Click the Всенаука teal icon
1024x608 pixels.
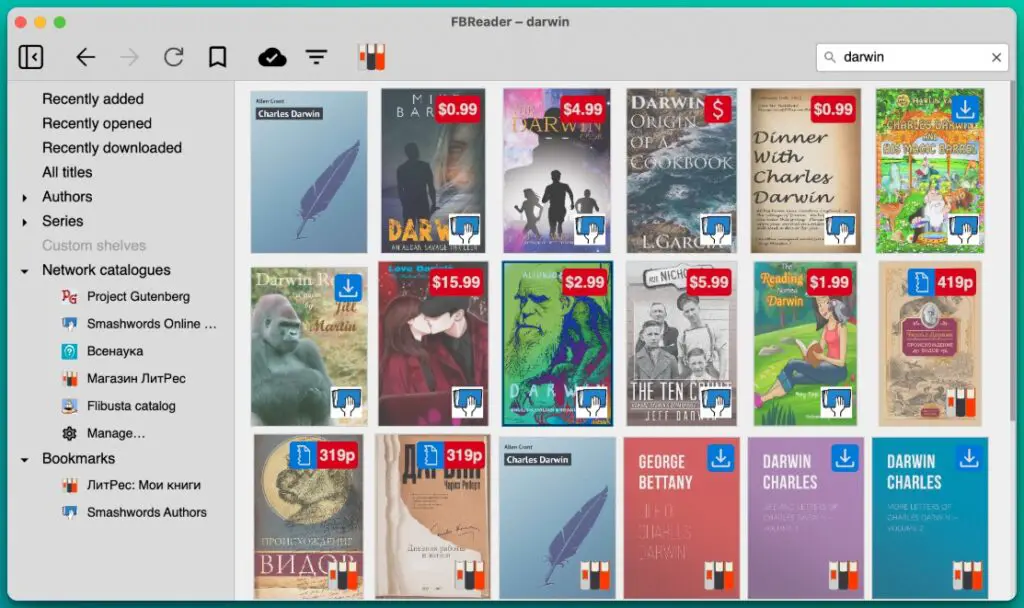point(69,351)
